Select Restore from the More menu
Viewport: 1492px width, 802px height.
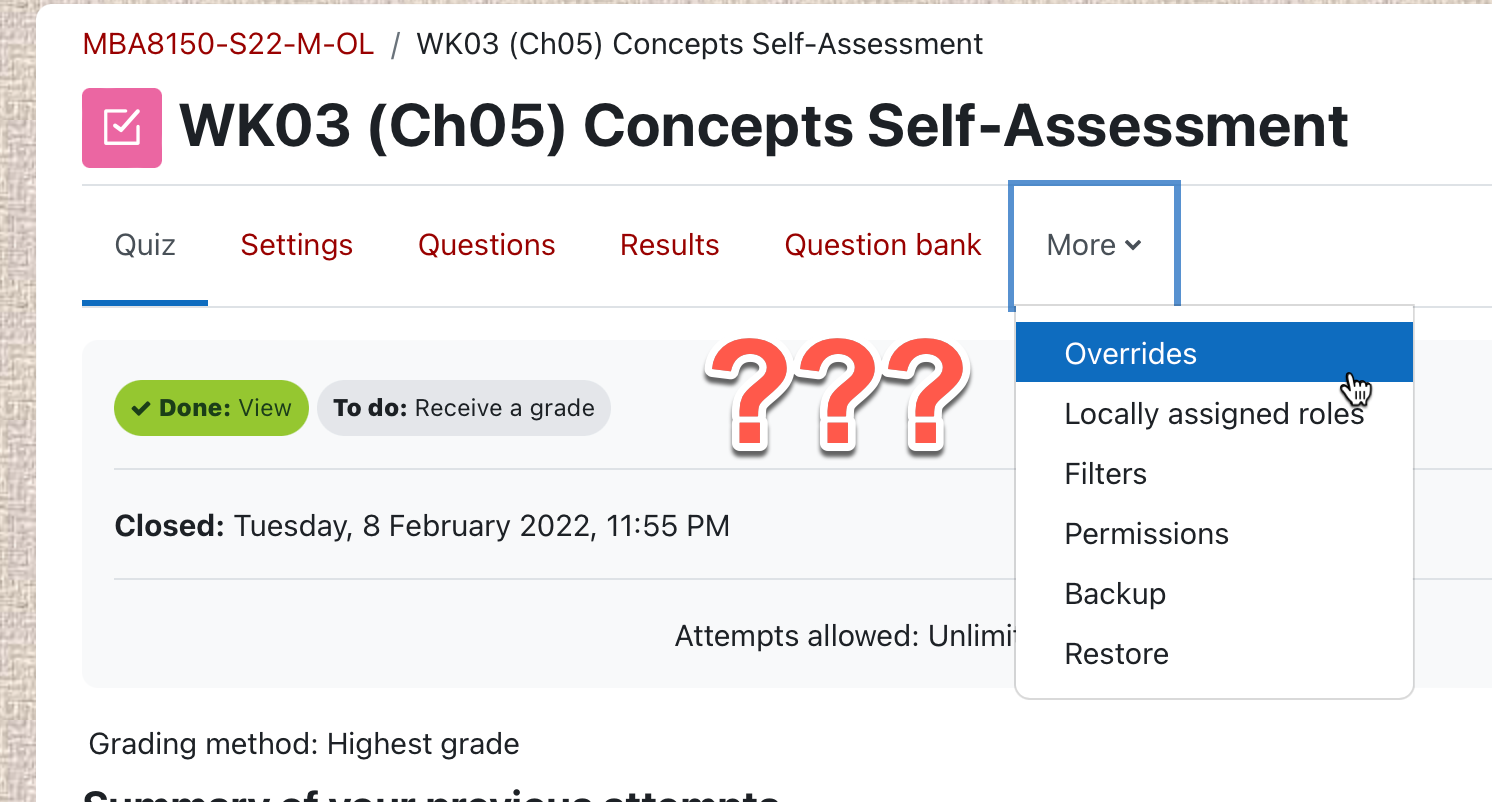[x=1214, y=653]
